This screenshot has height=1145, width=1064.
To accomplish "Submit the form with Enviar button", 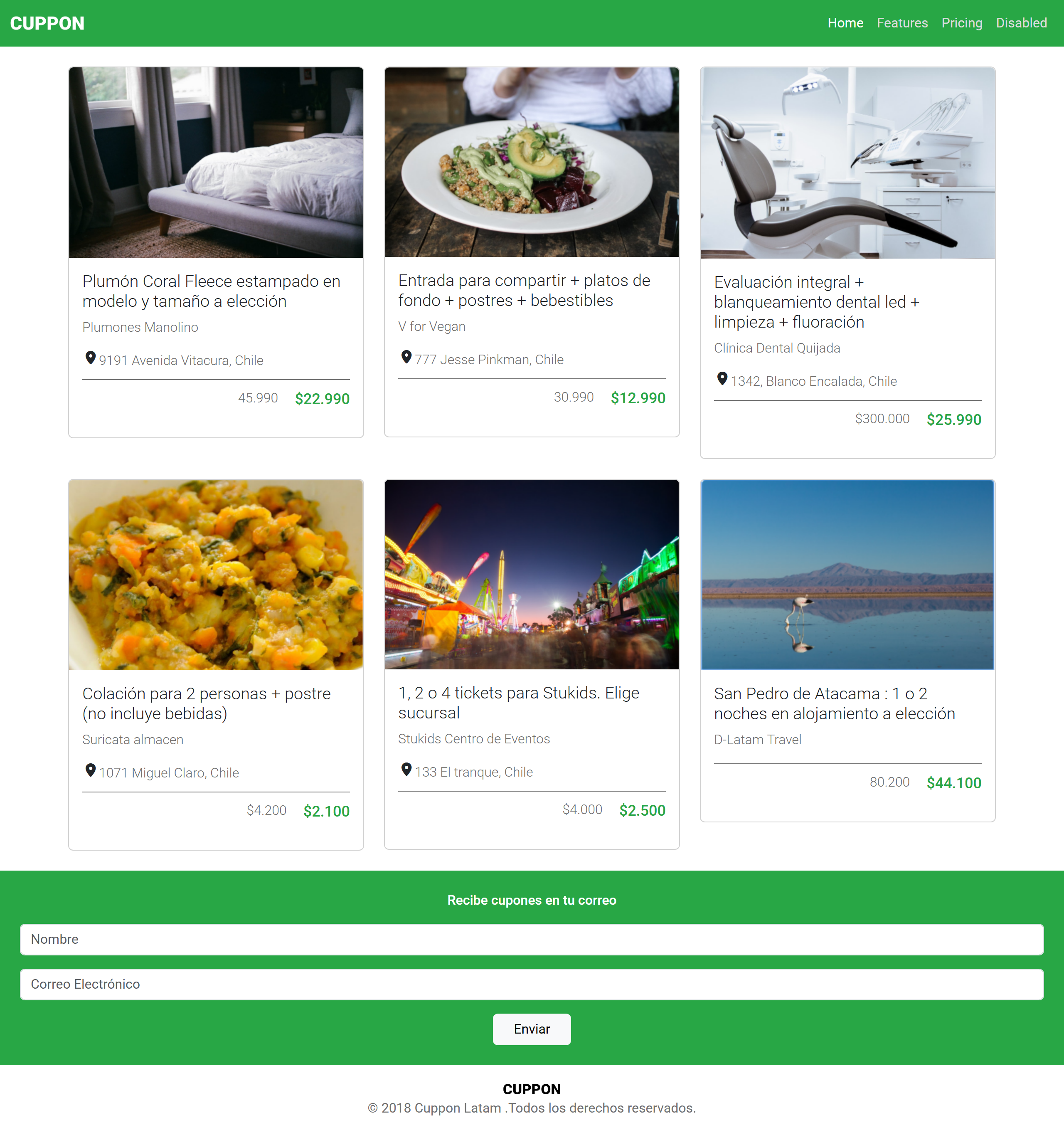I will tap(532, 1029).
